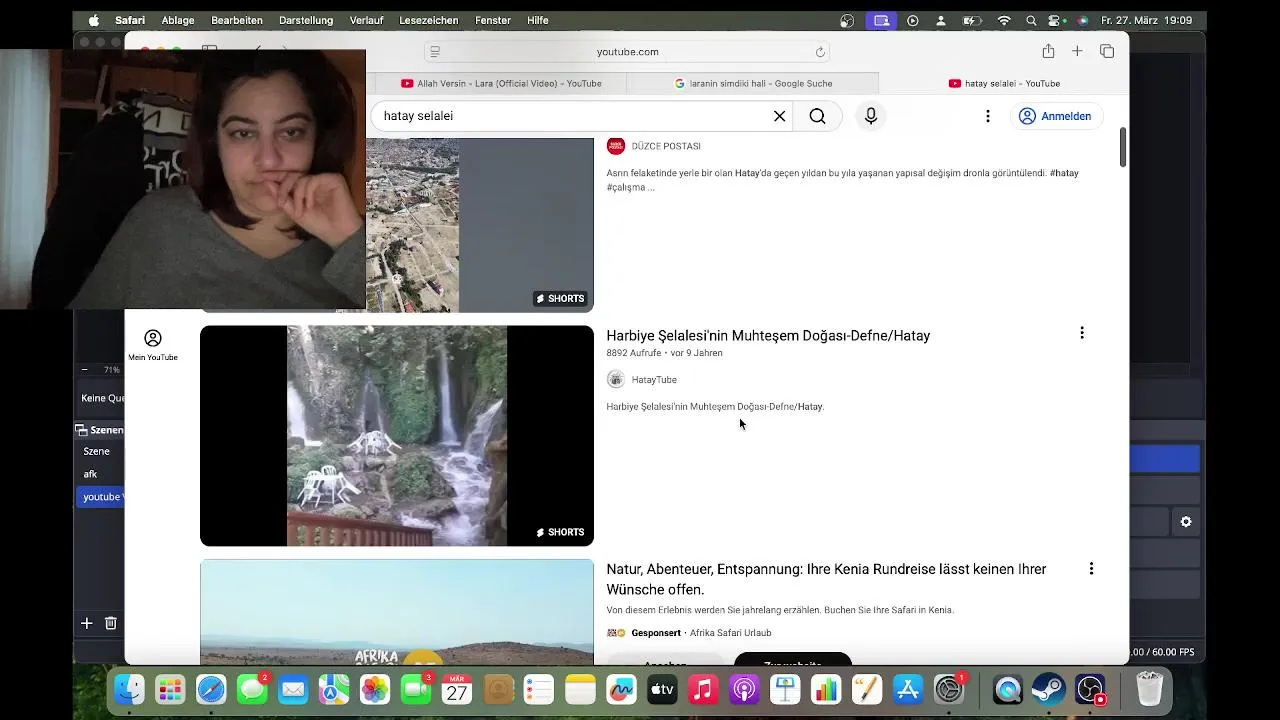Open the Harbiye Şelalesi'nin Muhteşem Doğası video title

[x=768, y=336]
